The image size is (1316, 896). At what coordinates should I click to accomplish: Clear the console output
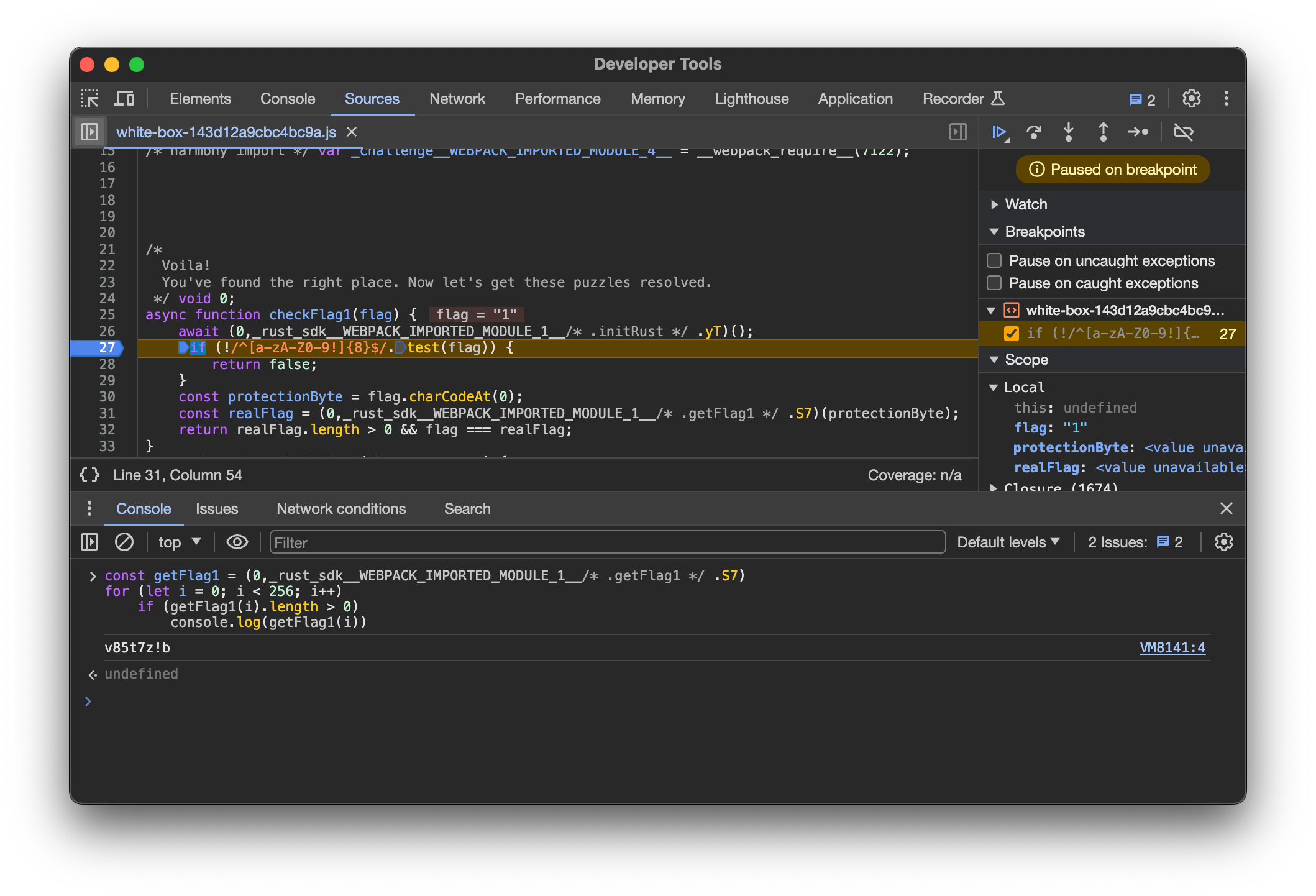click(x=124, y=542)
